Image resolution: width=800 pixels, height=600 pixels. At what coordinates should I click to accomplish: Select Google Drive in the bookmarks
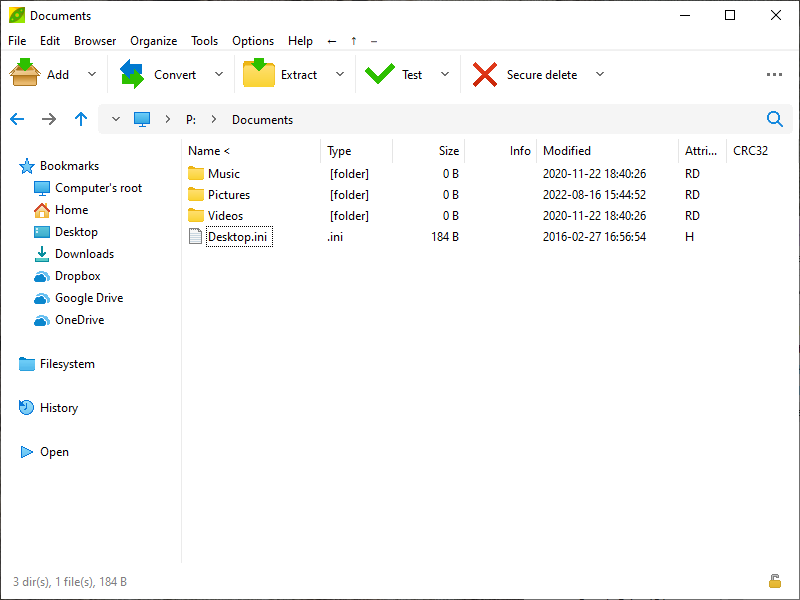[x=88, y=298]
